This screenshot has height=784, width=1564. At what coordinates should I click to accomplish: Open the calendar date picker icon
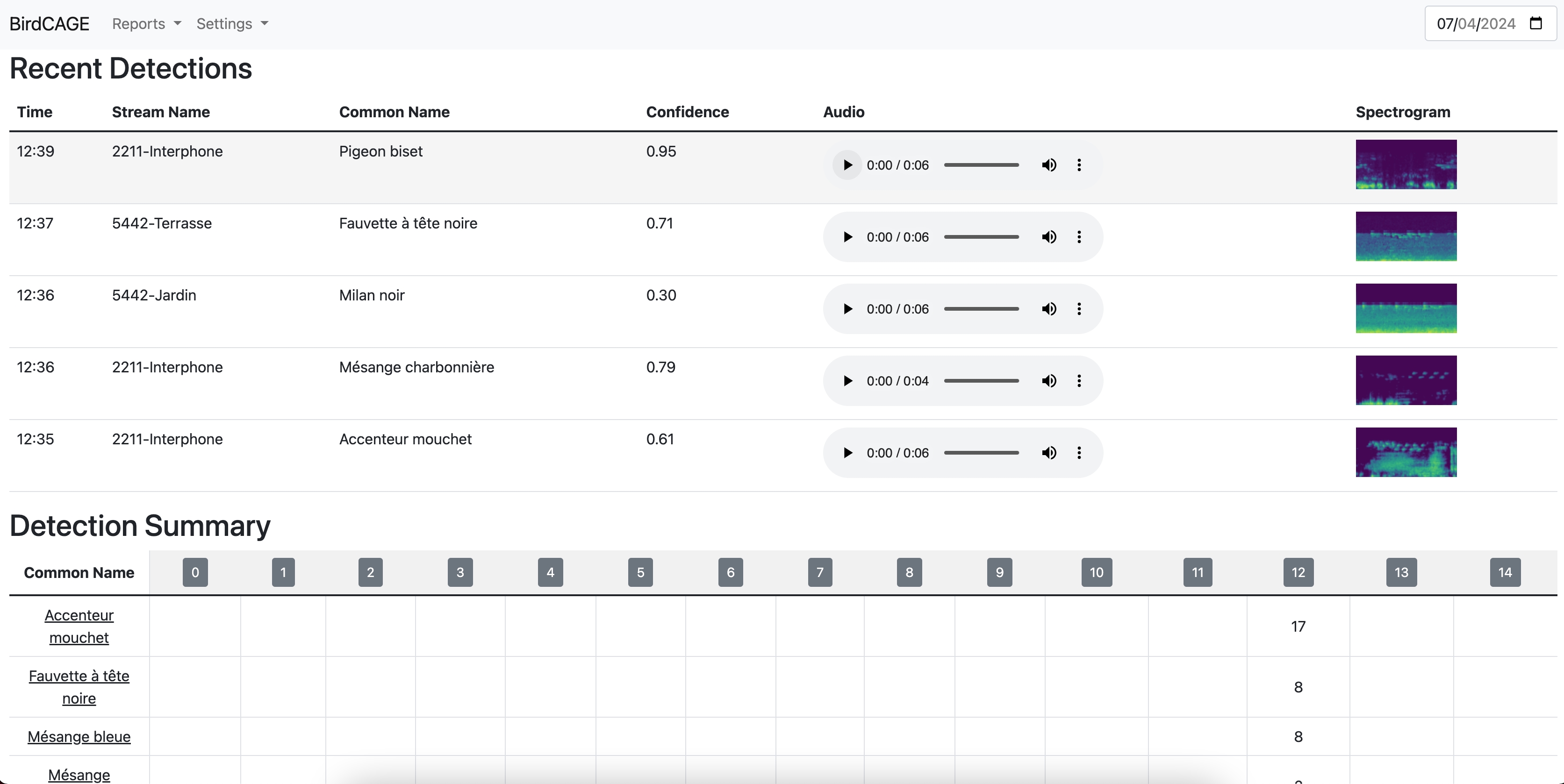tap(1536, 23)
